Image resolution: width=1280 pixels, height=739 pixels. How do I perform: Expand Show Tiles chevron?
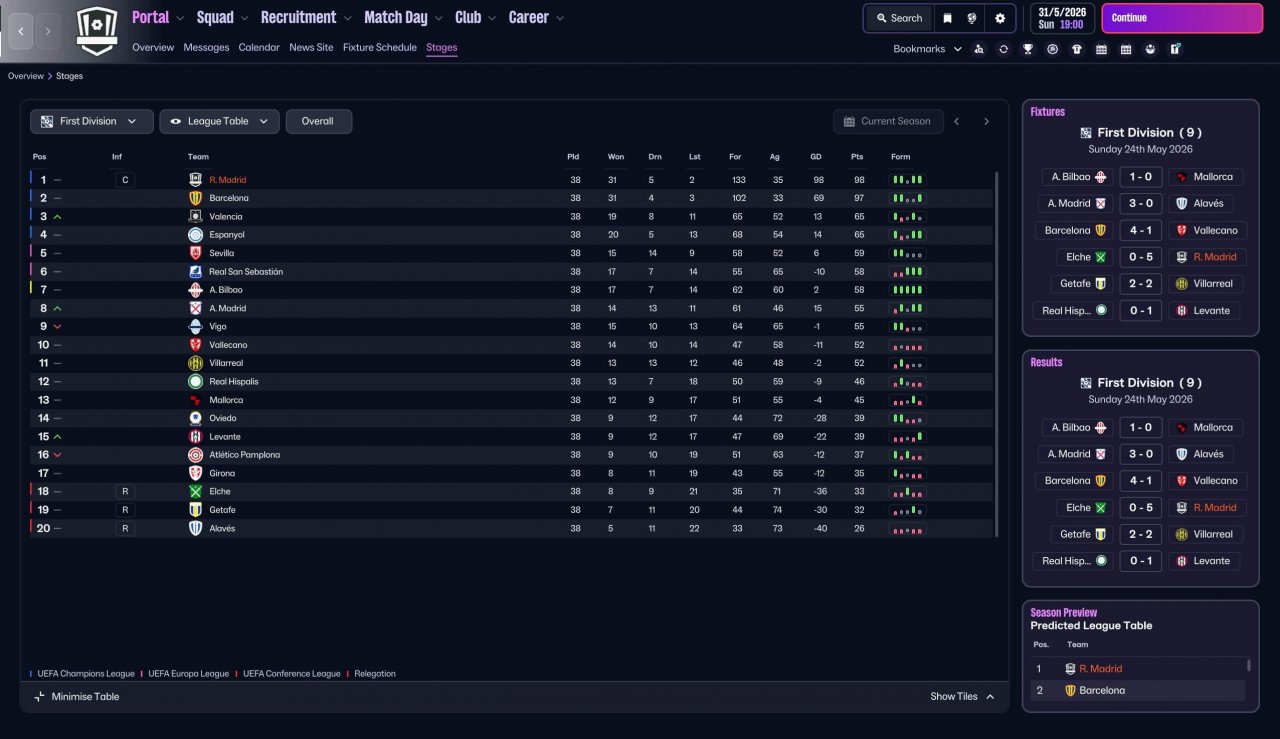coord(990,697)
